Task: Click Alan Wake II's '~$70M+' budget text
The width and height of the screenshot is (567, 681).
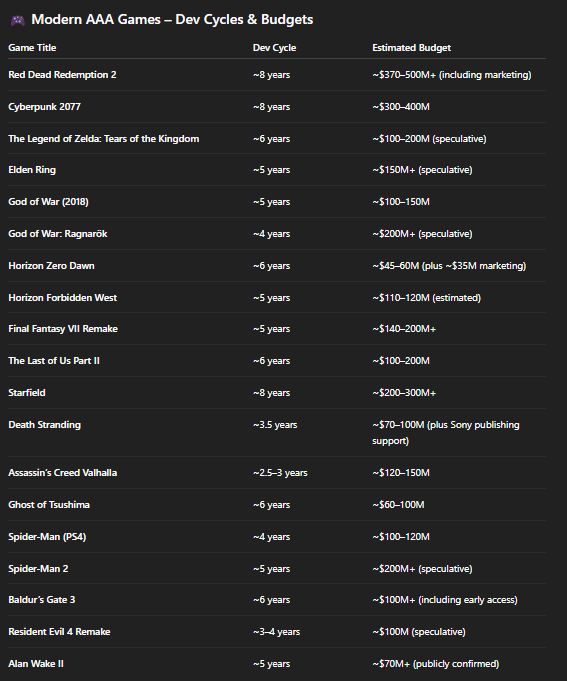Action: [x=391, y=664]
